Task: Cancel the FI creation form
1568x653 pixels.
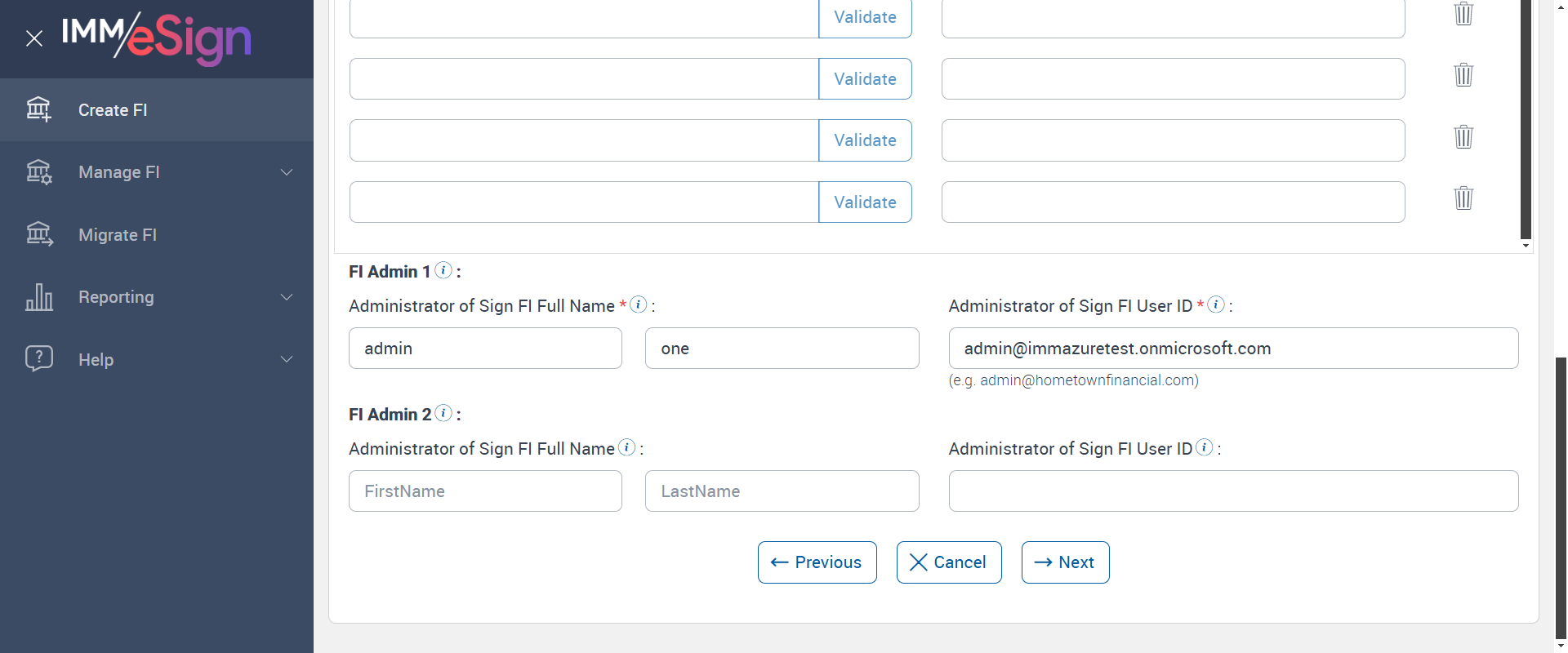Action: point(948,562)
